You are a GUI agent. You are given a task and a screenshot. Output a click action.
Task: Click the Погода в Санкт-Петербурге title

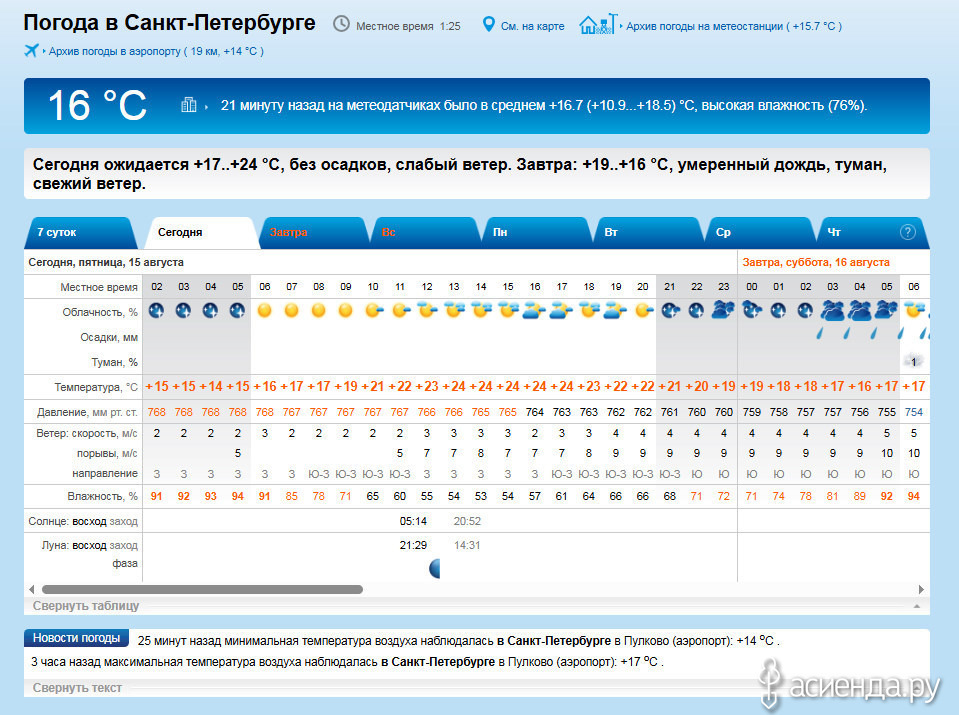point(169,23)
